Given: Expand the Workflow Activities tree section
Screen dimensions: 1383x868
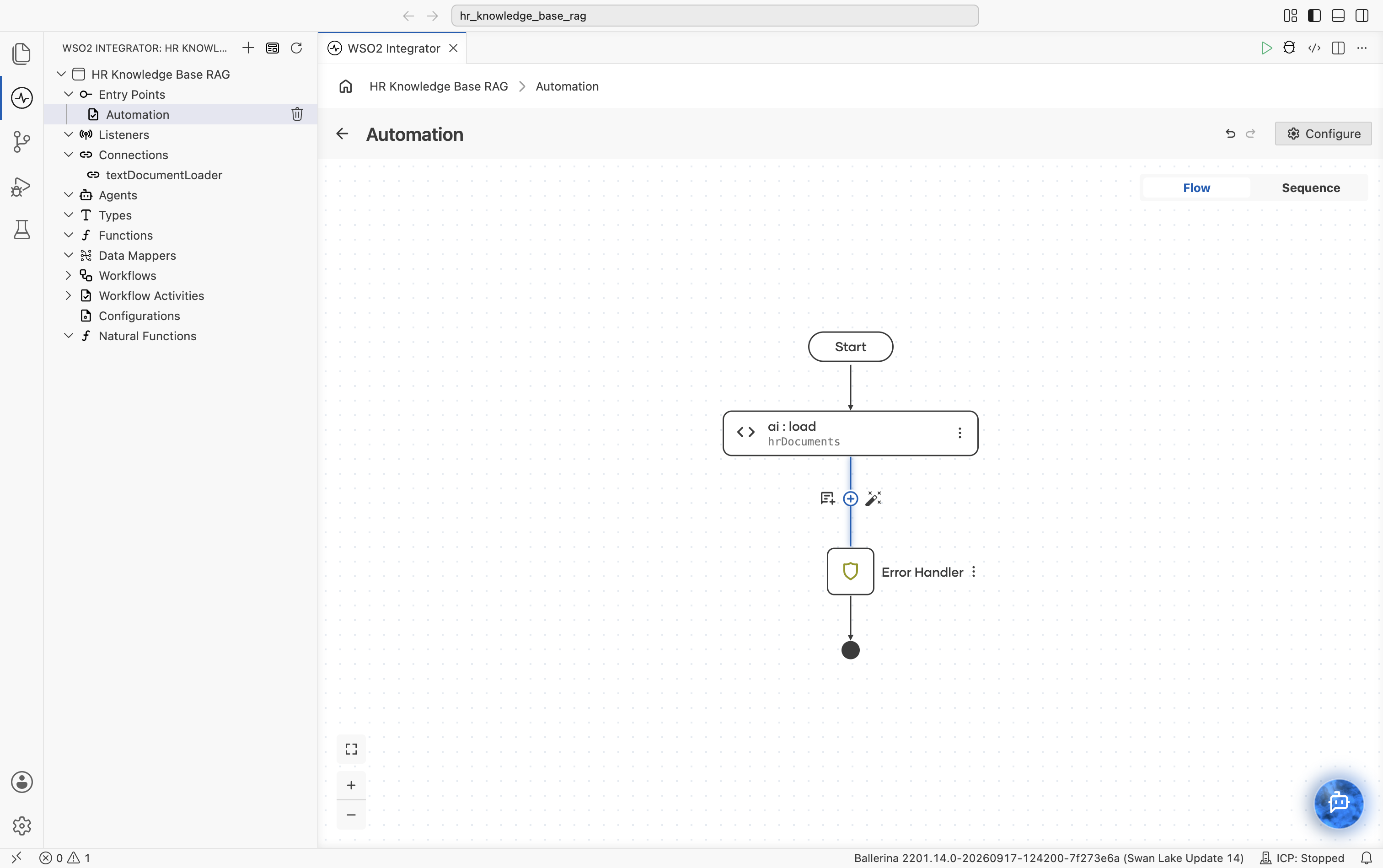Looking at the screenshot, I should point(68,295).
